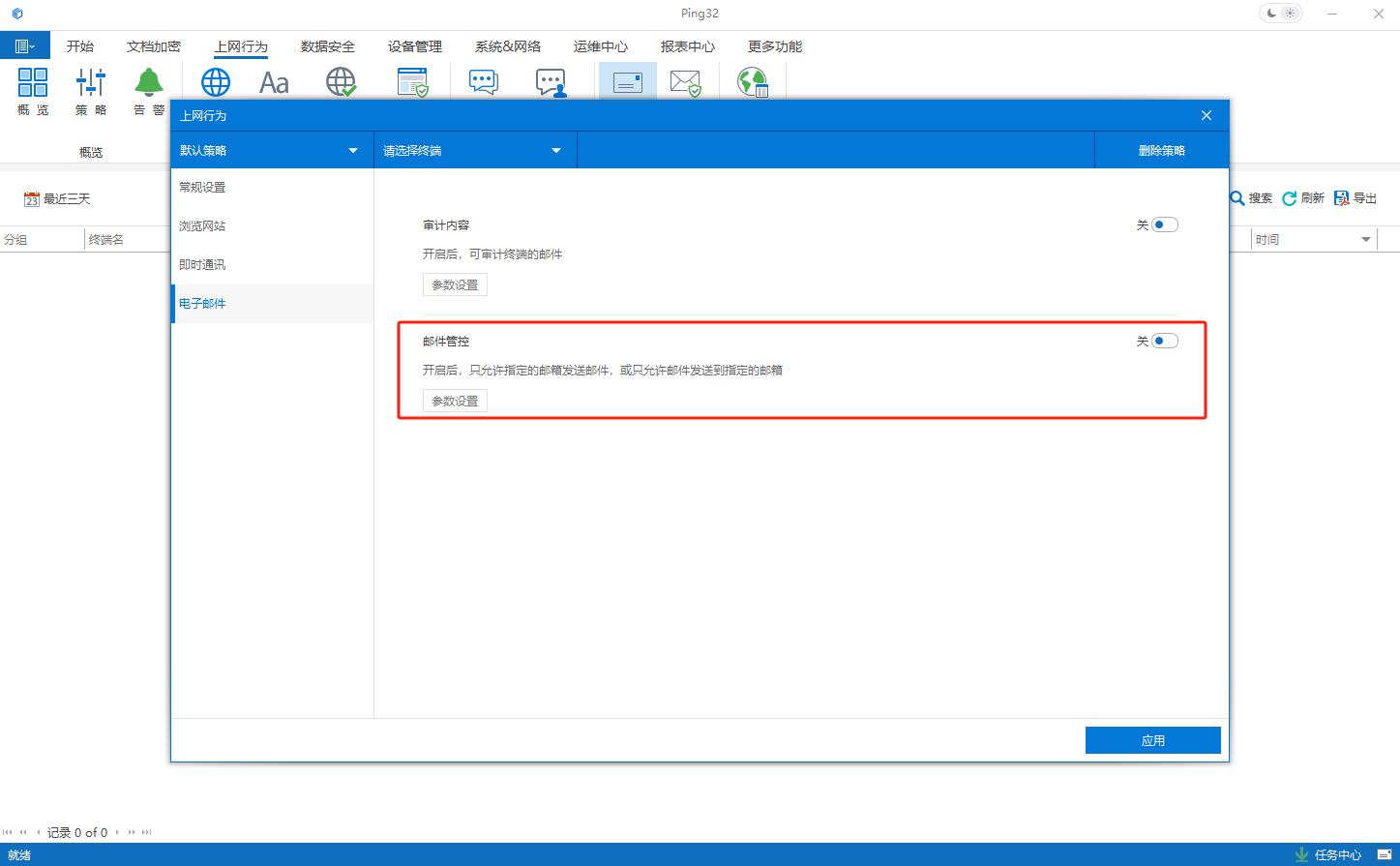Click the 删除策略 delete policy button
Viewport: 1400px width, 866px height.
tap(1161, 151)
